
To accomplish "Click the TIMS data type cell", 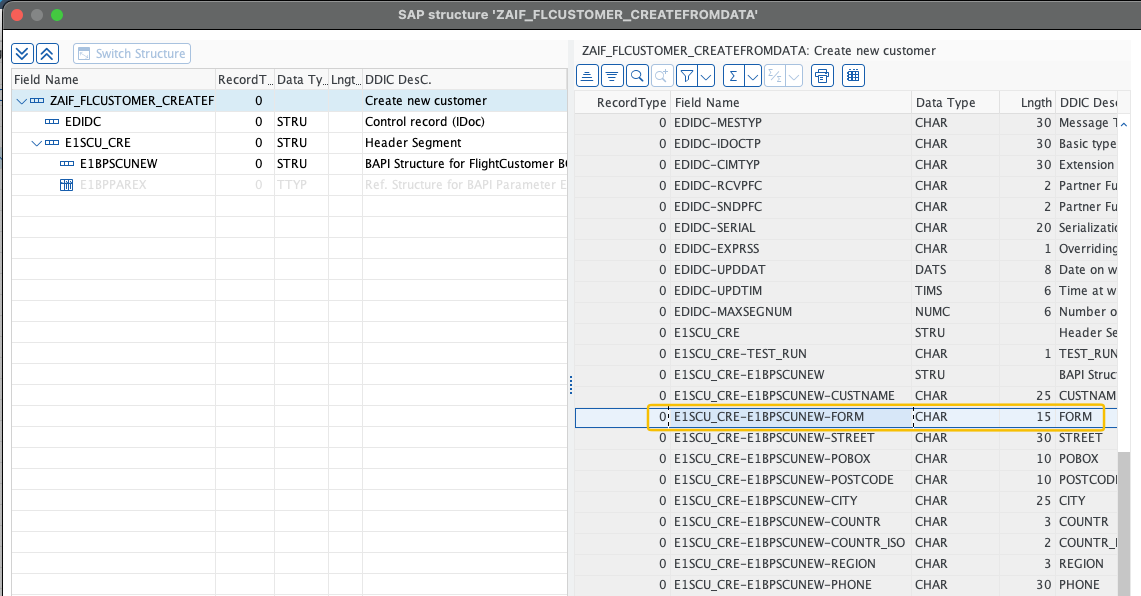I will 955,291.
